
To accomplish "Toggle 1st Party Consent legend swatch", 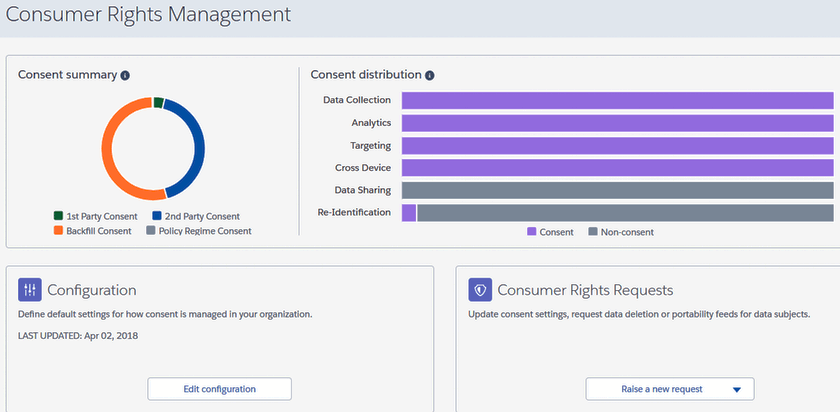I will tap(59, 216).
